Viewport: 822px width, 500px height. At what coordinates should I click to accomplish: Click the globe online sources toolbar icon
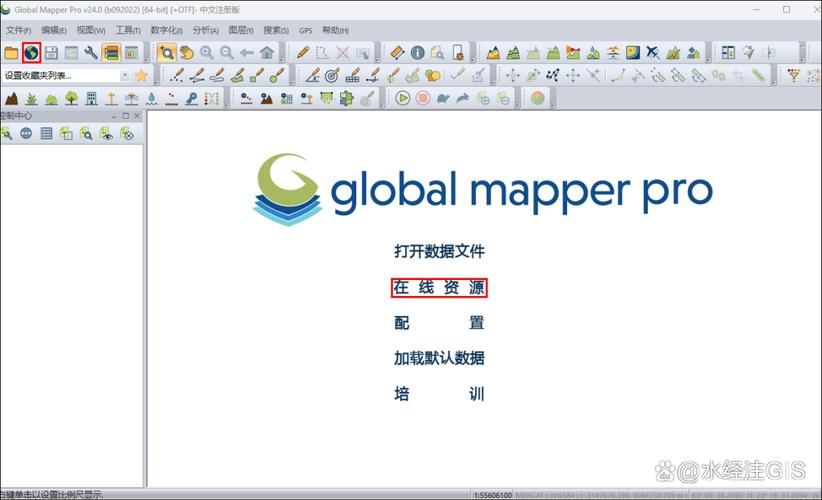click(31, 52)
